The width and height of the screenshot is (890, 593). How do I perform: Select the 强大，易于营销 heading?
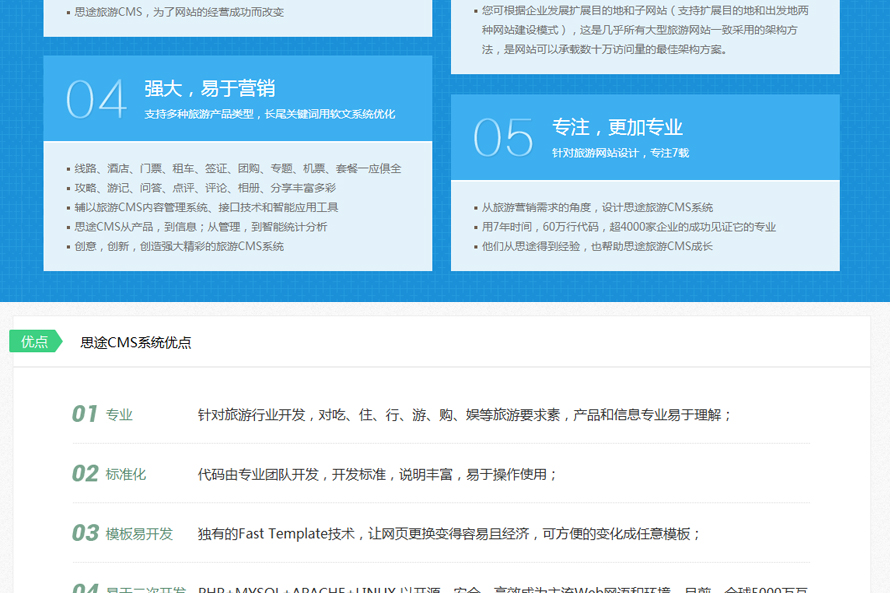click(209, 89)
